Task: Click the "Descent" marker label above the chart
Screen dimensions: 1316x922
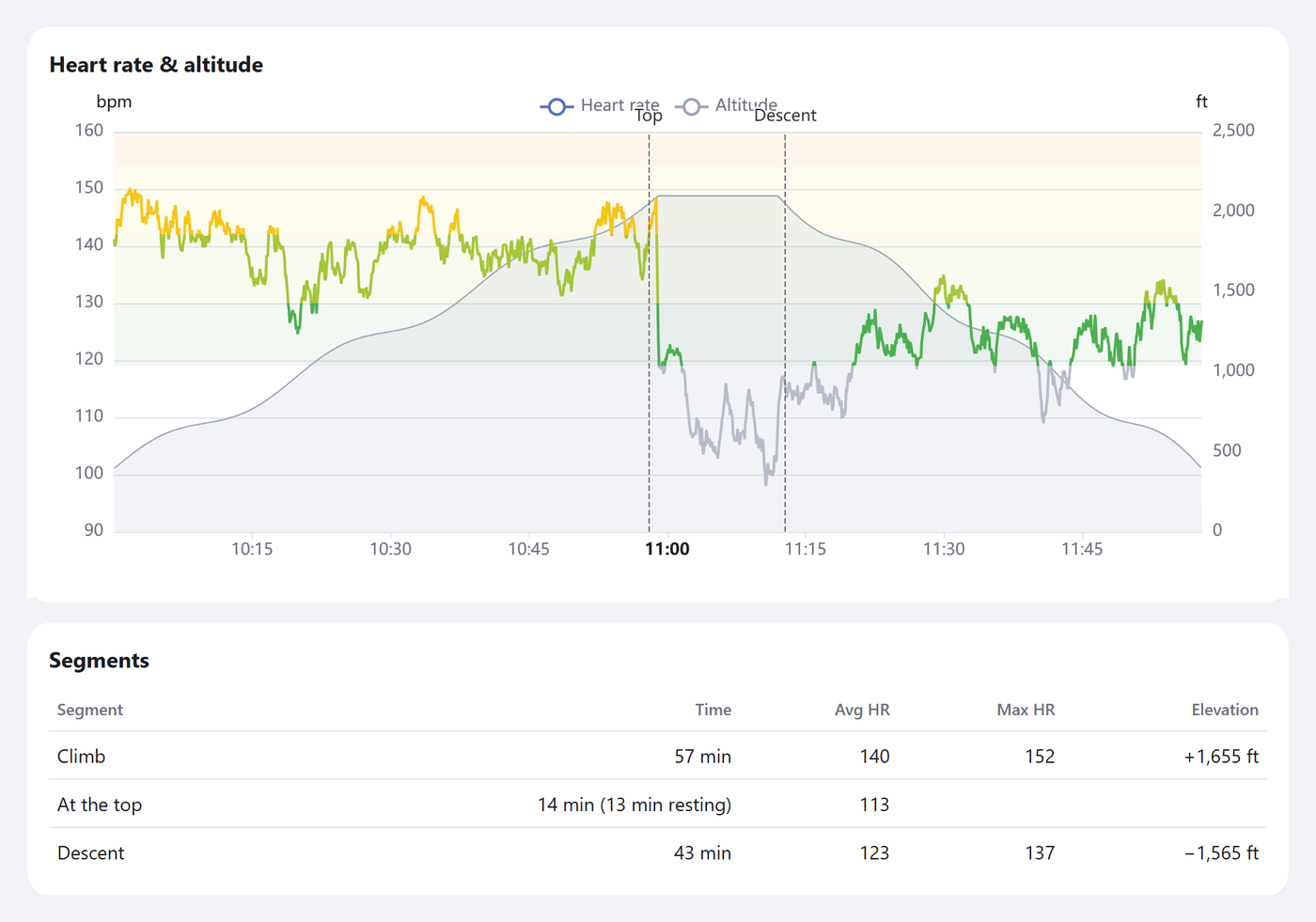Action: point(785,116)
